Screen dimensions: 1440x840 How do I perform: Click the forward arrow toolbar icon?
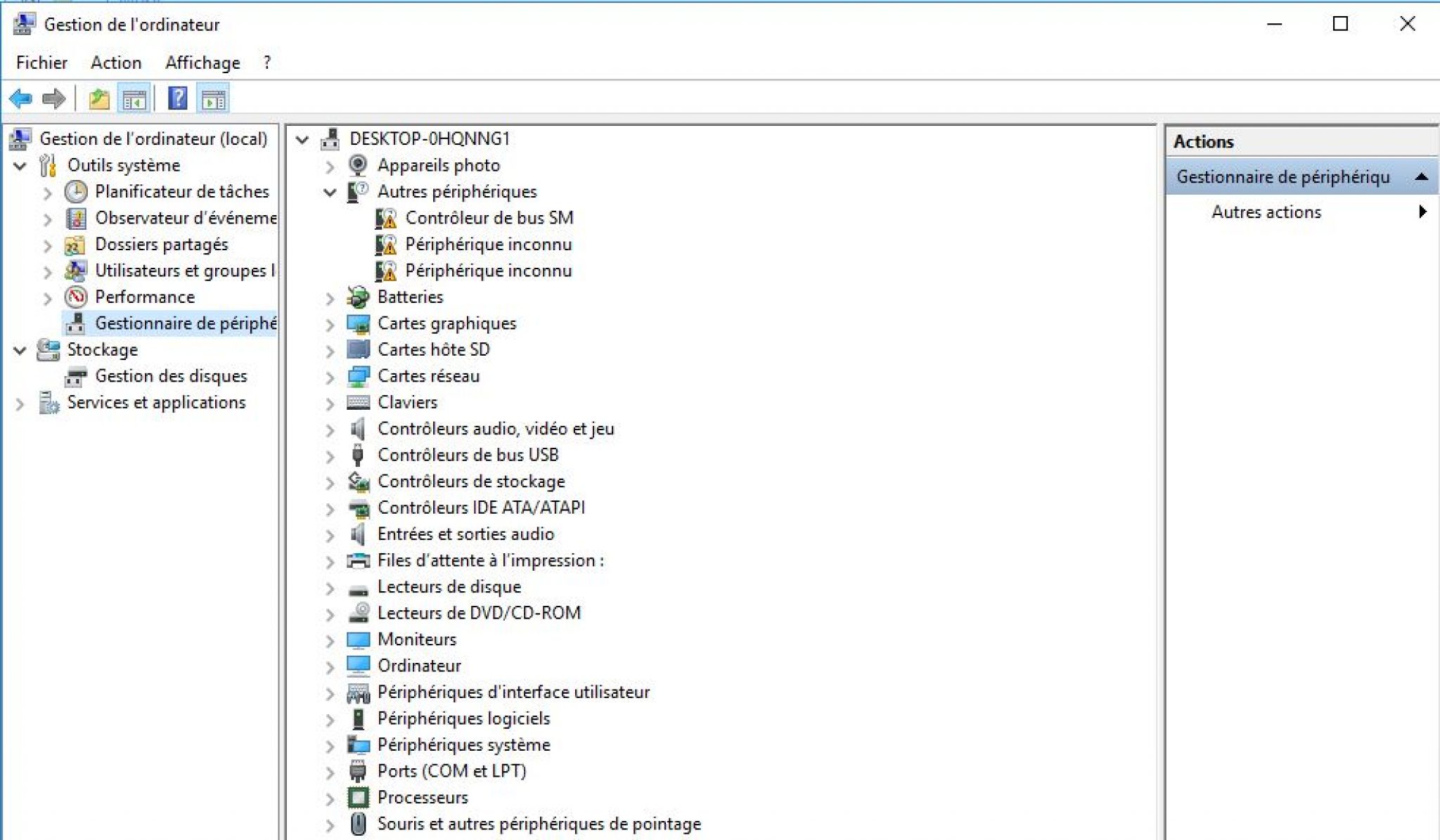[x=54, y=99]
